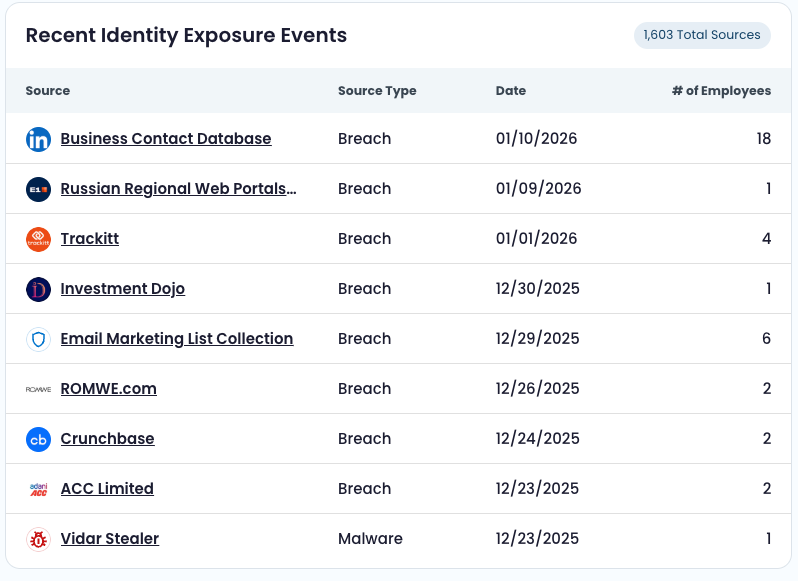
Task: Click the orange Trackitt logo icon
Action: click(x=38, y=239)
